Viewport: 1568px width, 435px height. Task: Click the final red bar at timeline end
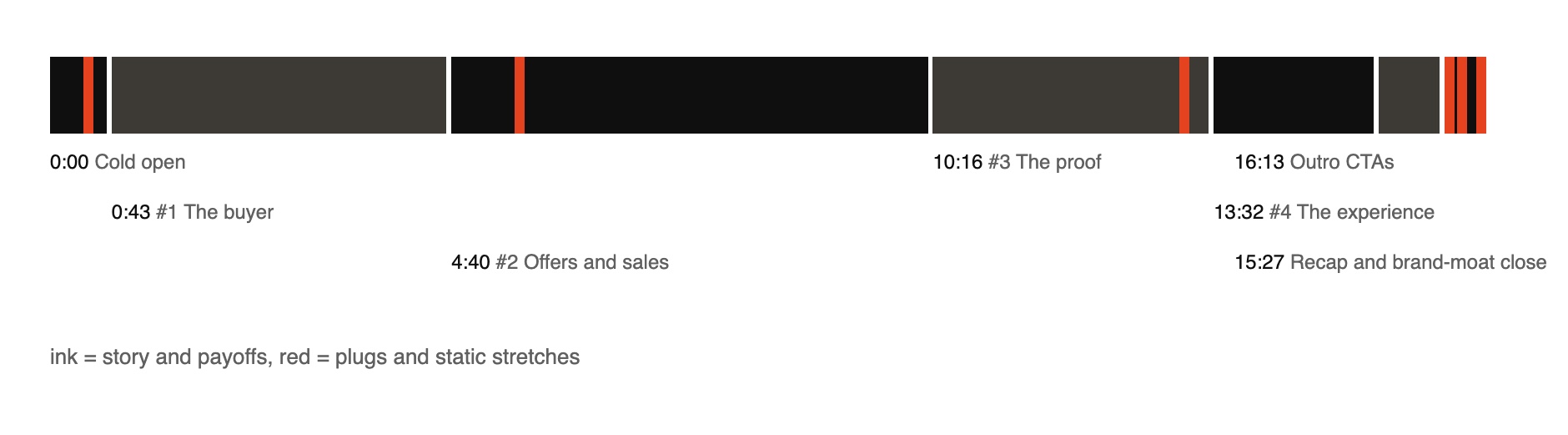1481,95
